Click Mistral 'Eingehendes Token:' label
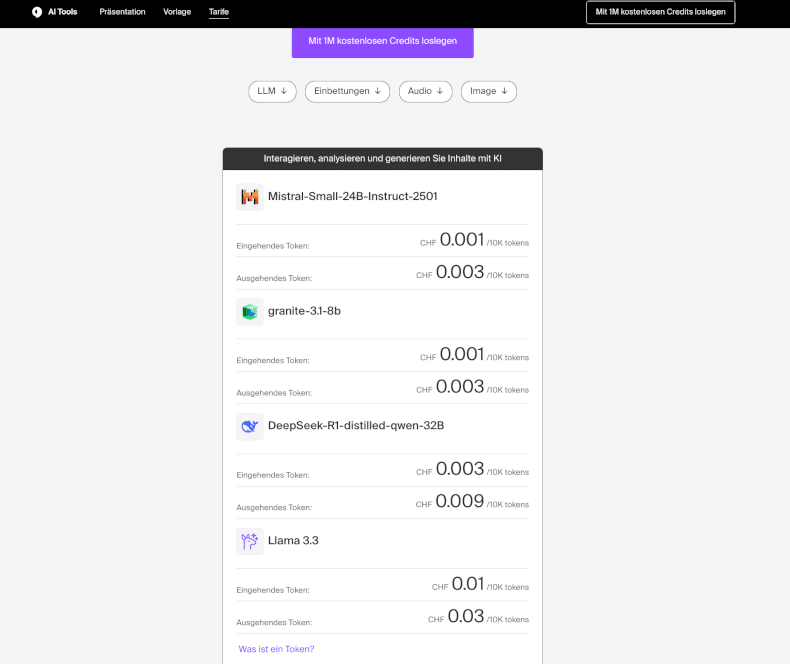Viewport: 790px width, 664px height. tap(273, 246)
